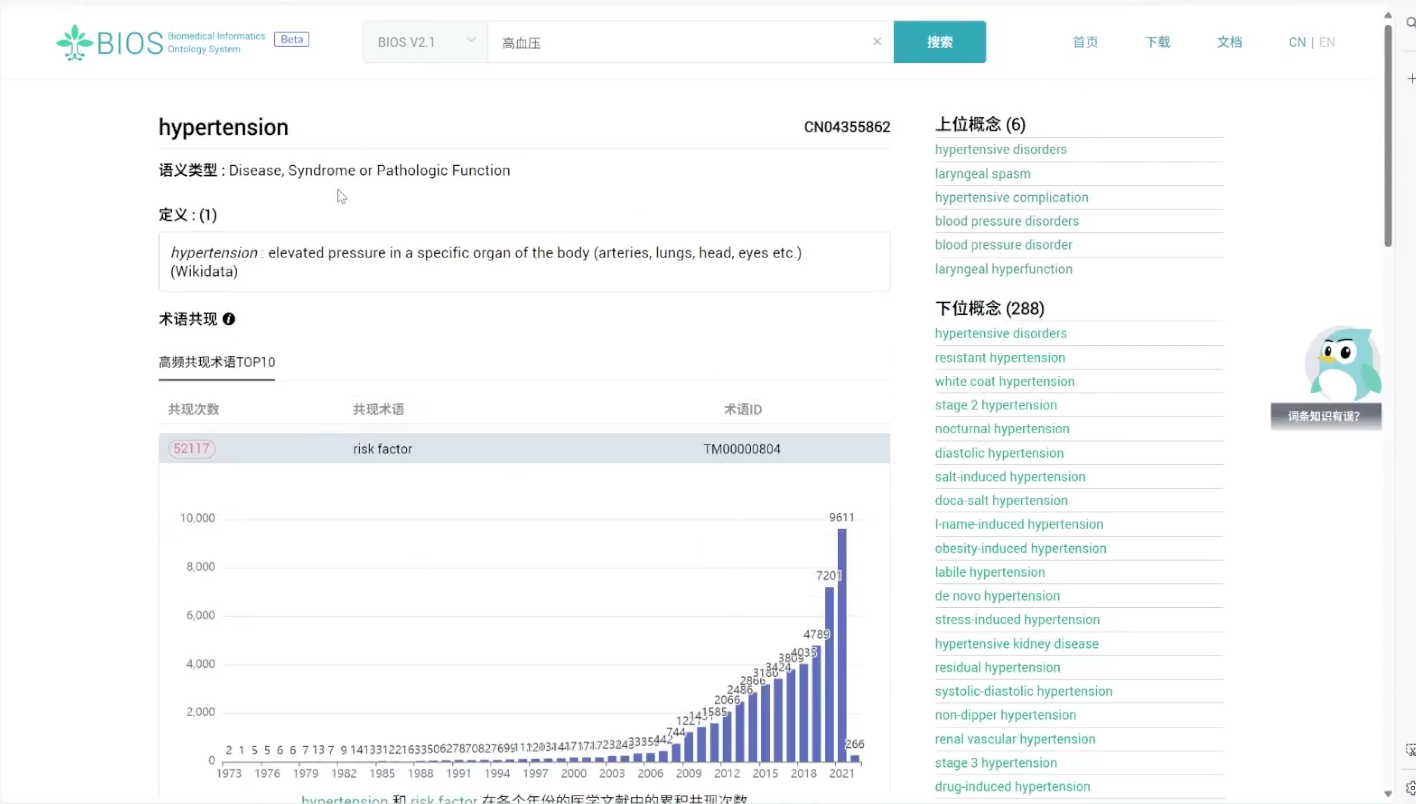
Task: Click the penguin mascot feedback icon
Action: pos(1343,364)
